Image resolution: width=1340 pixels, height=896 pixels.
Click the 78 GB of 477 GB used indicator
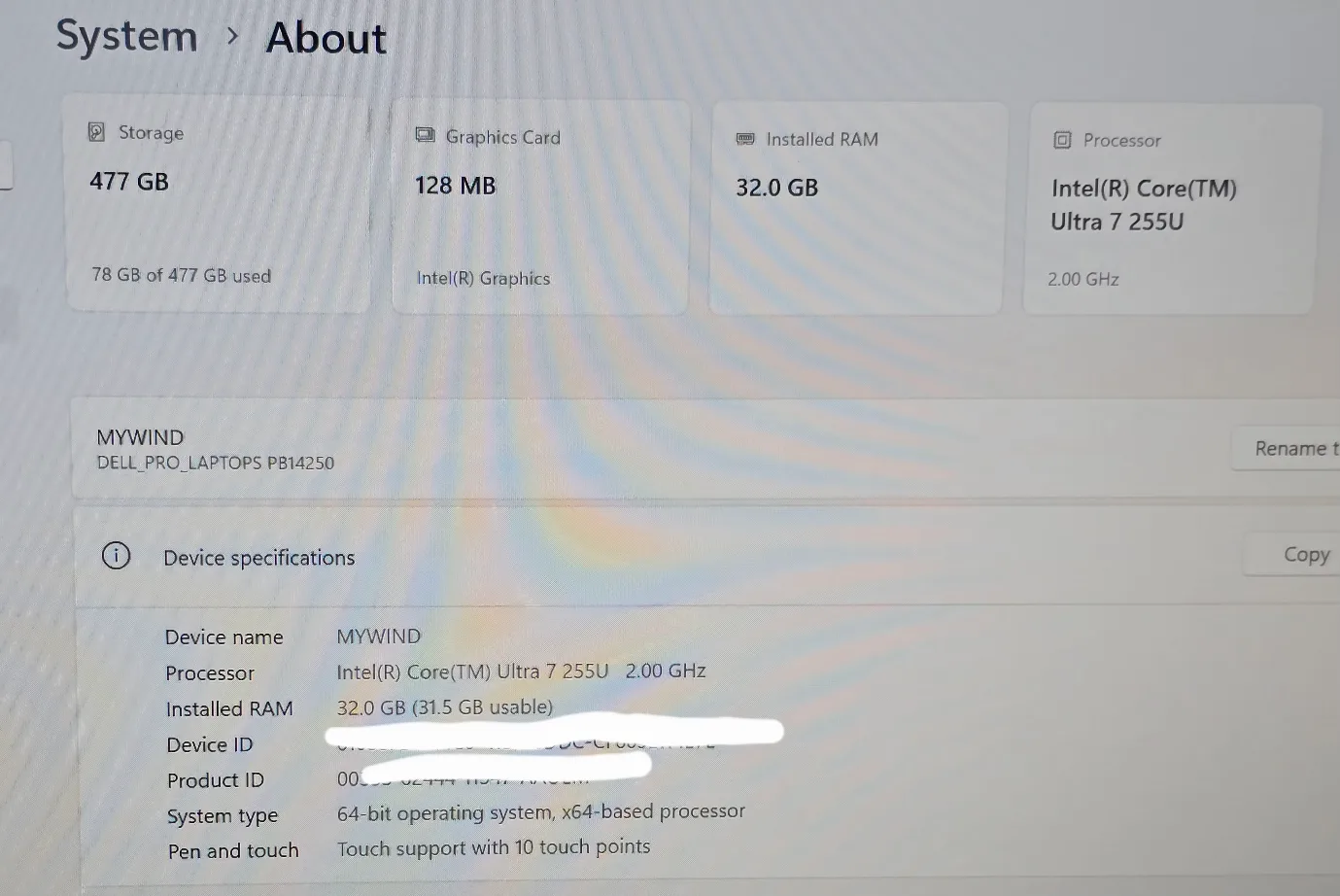(x=181, y=275)
